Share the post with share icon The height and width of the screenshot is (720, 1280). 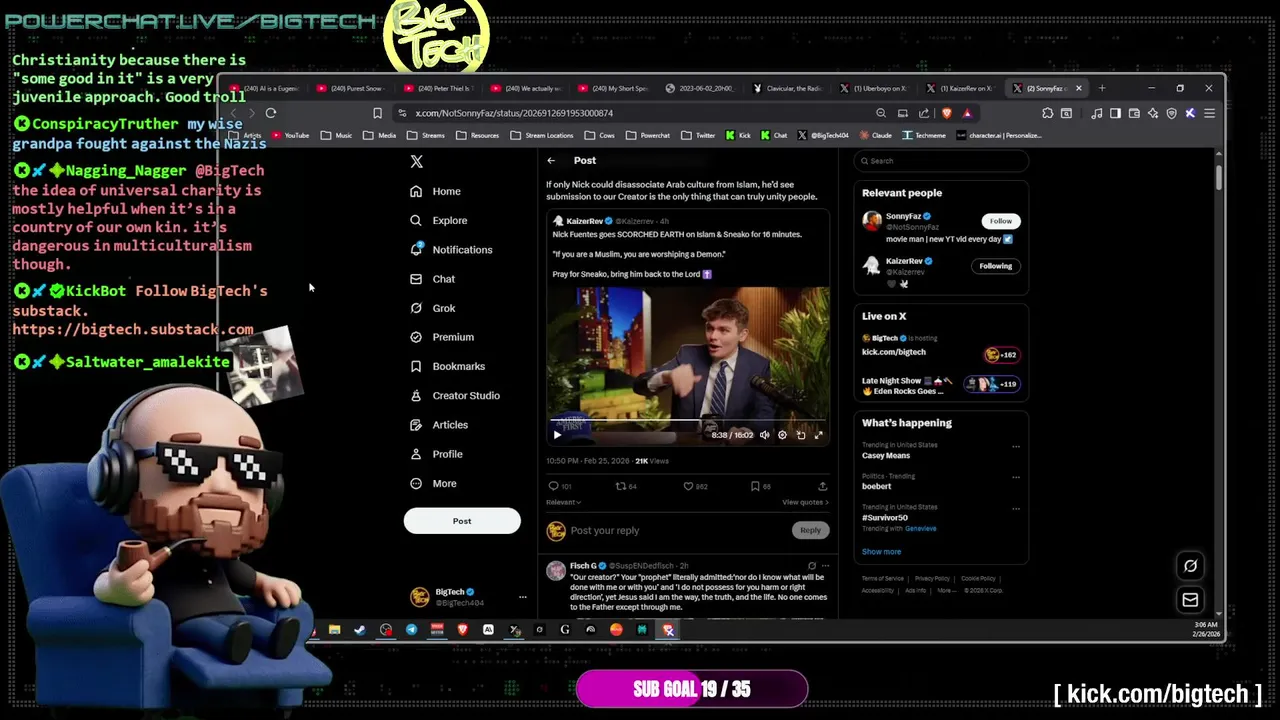point(822,486)
